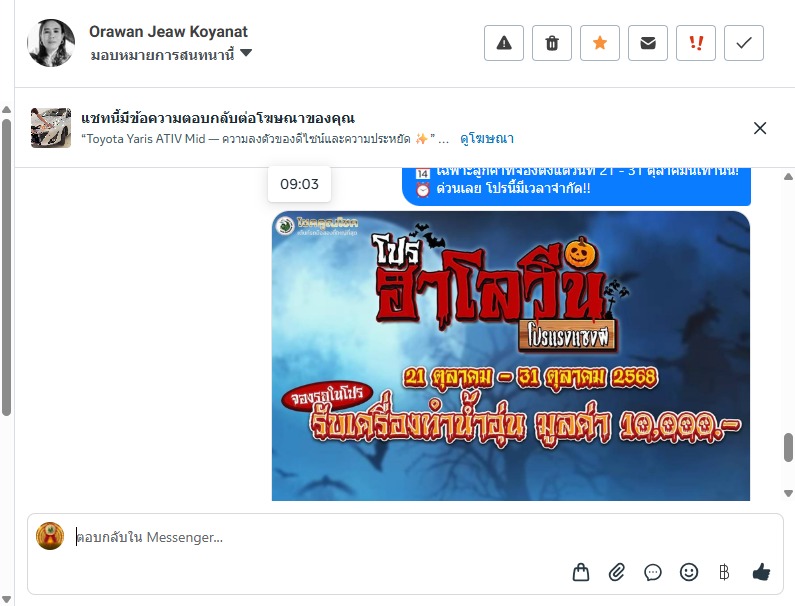
Task: Attach a file using the paperclip
Action: coord(617,572)
